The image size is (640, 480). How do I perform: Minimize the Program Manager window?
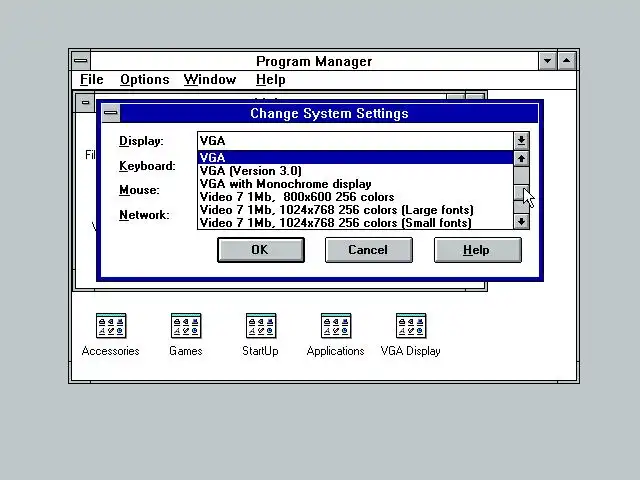tap(547, 61)
